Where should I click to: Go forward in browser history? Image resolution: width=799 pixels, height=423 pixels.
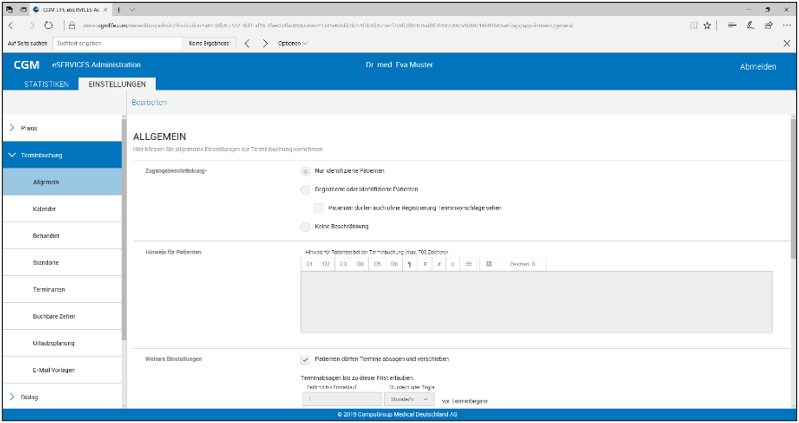click(x=32, y=25)
